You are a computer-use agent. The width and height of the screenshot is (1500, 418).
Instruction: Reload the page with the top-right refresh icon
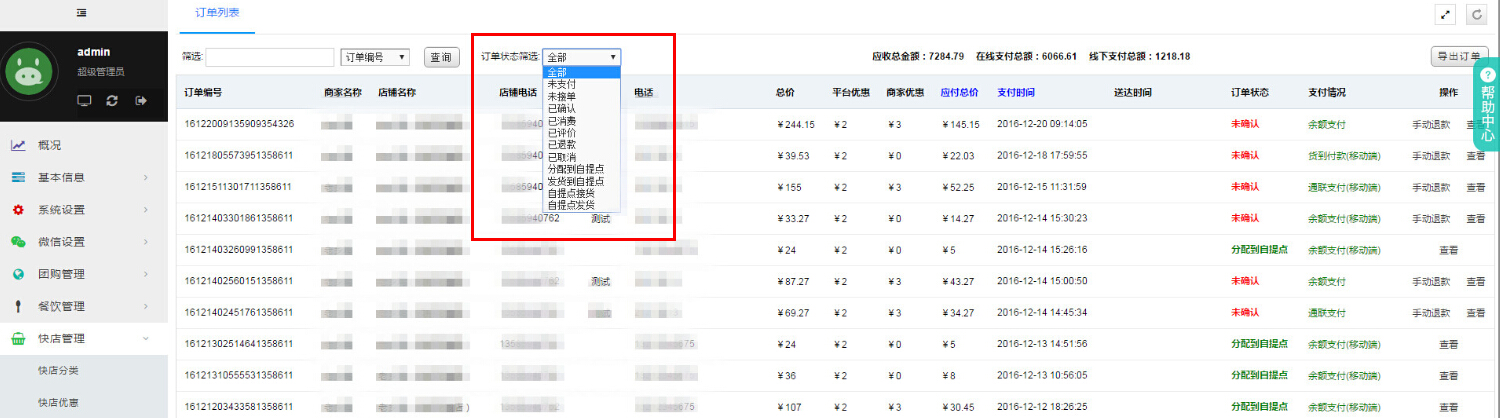click(x=1476, y=14)
